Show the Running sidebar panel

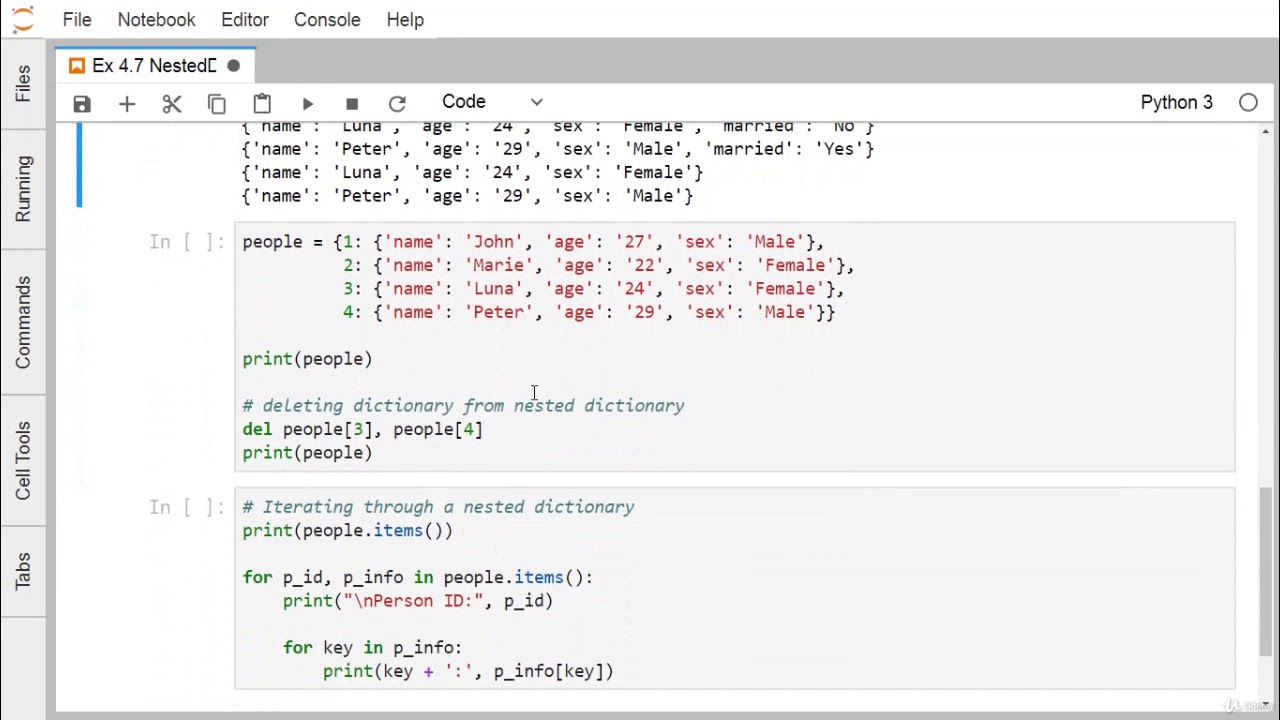click(x=23, y=189)
